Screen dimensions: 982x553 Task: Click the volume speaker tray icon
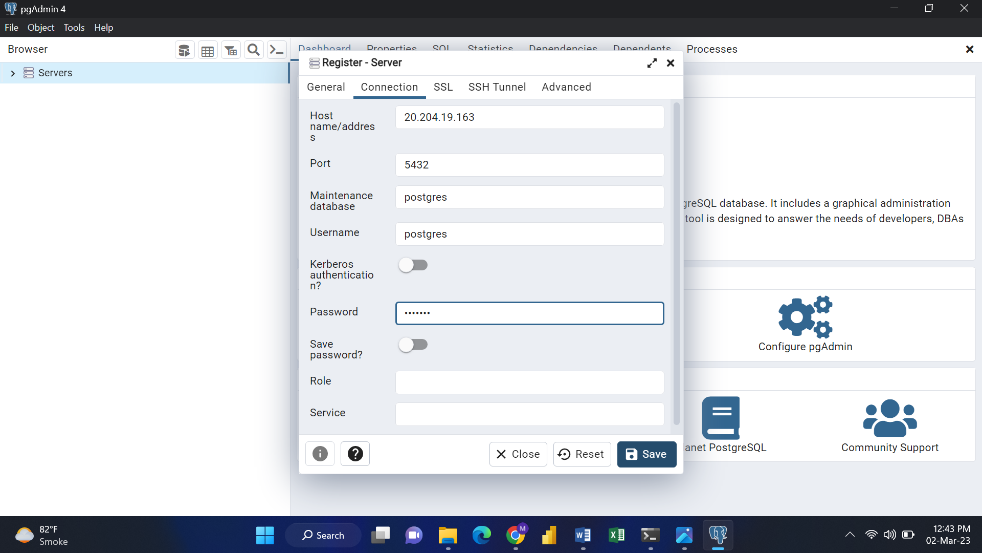click(x=889, y=535)
